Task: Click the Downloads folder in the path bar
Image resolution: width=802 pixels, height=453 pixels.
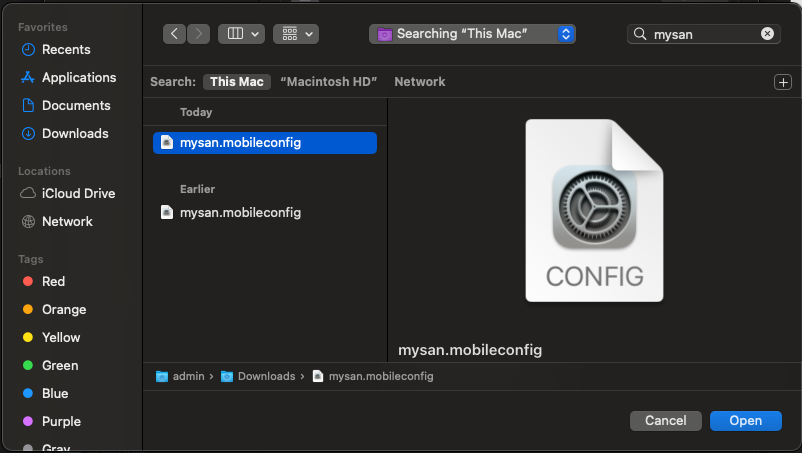Action: click(x=258, y=377)
